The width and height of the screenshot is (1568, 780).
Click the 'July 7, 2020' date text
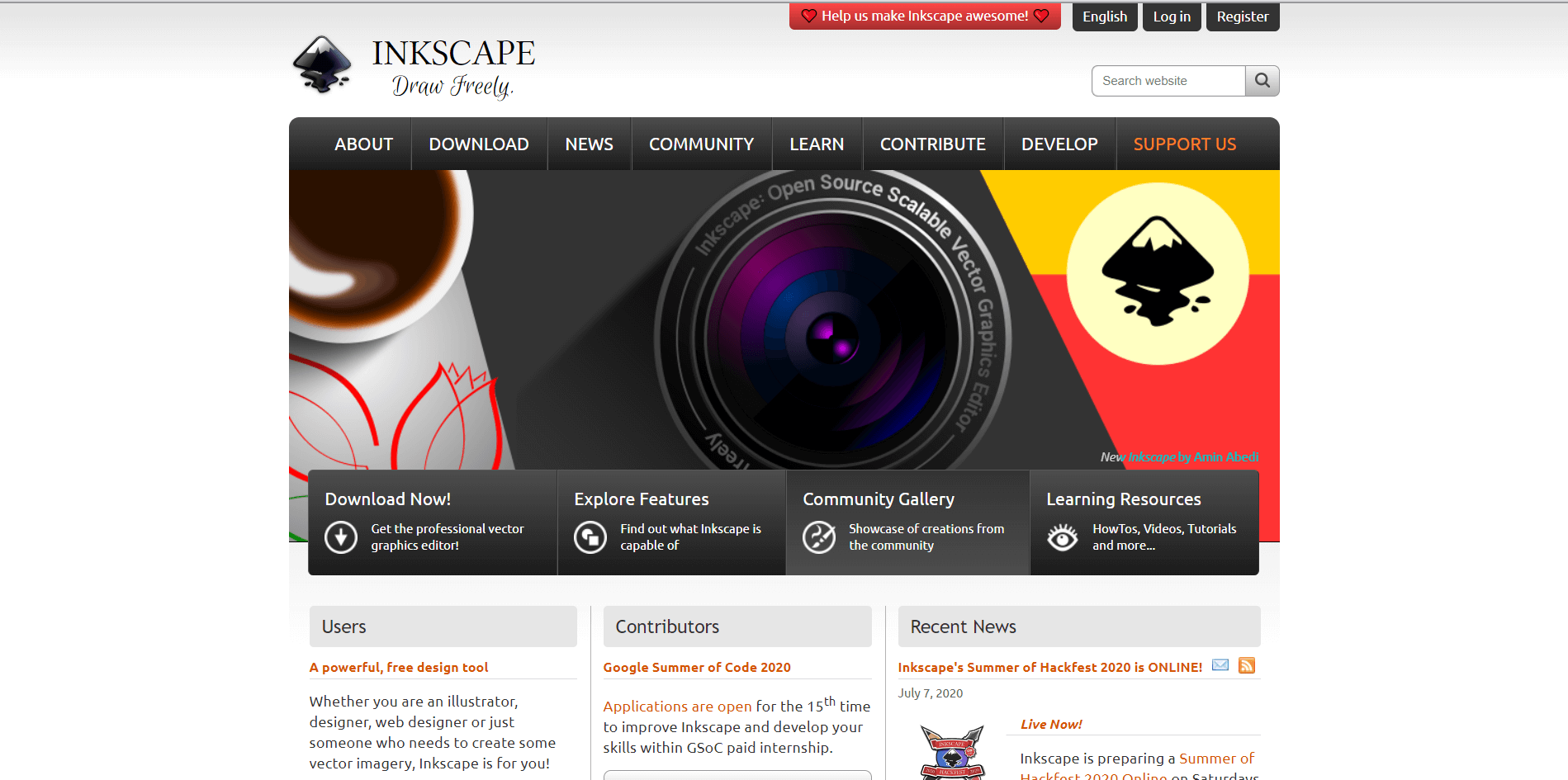coord(930,693)
